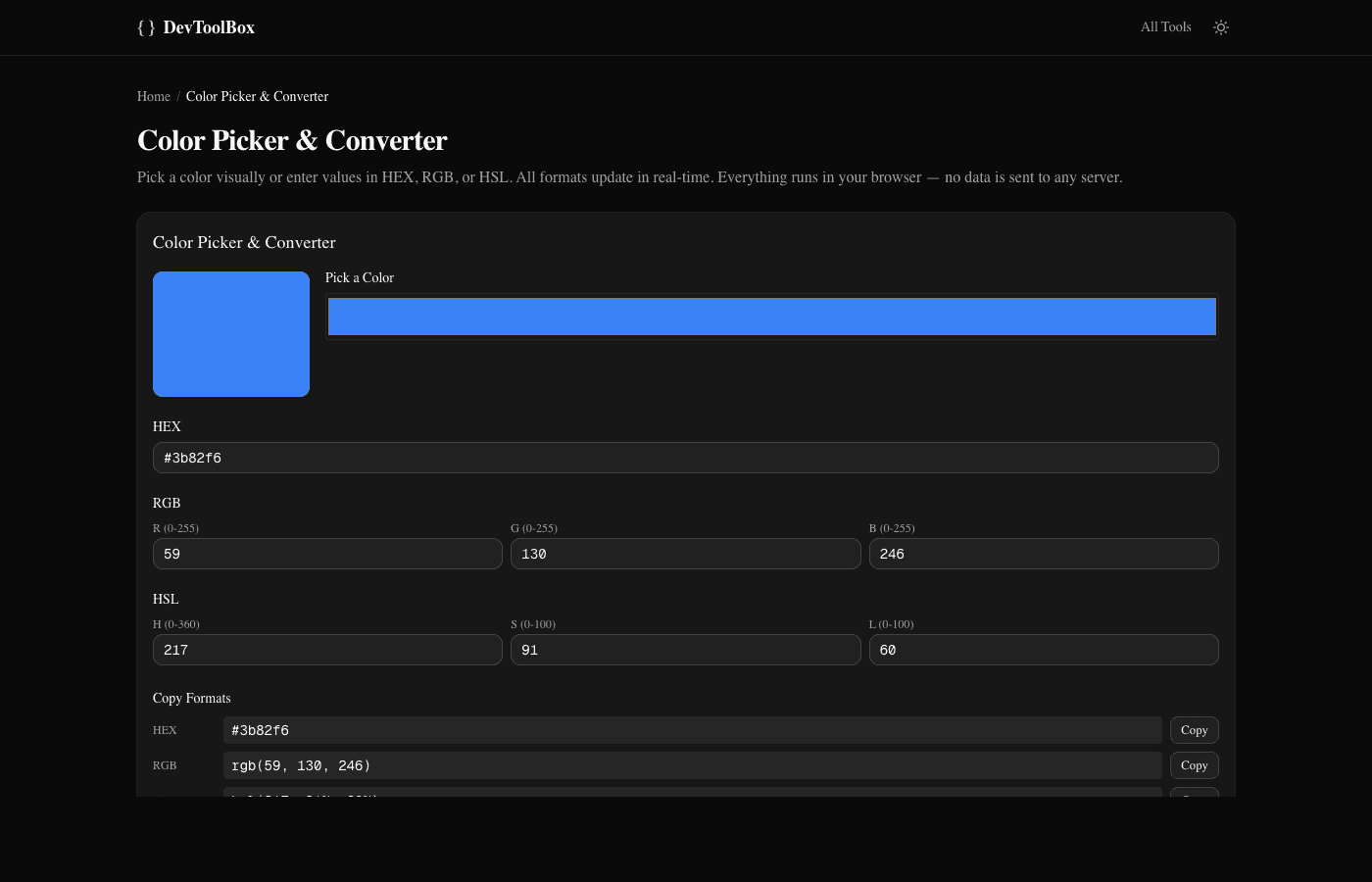Click the L (0-100) lightness input
The width and height of the screenshot is (1372, 882).
(1043, 650)
